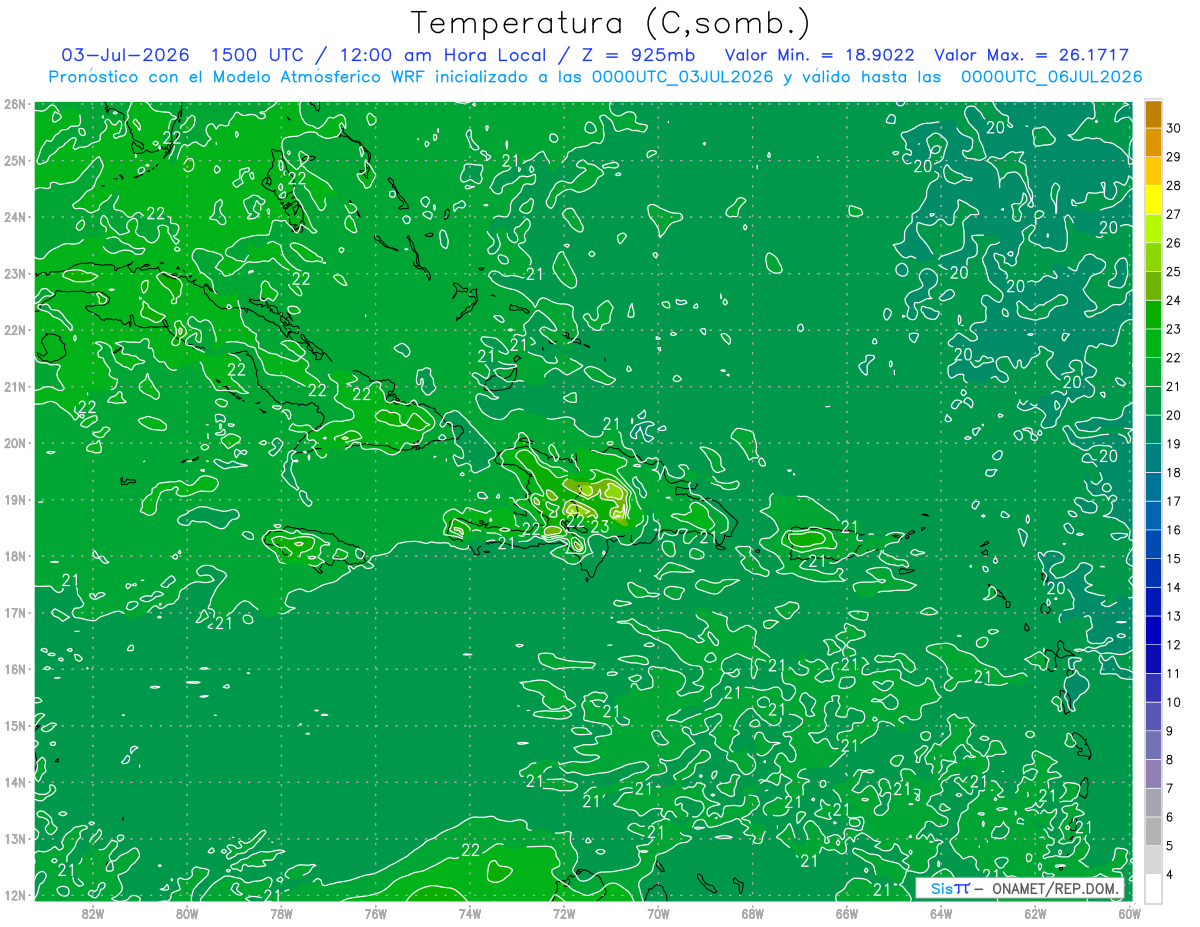Click the '76W' longitude axis label
Viewport: 1200px width, 927px height.
(375, 913)
